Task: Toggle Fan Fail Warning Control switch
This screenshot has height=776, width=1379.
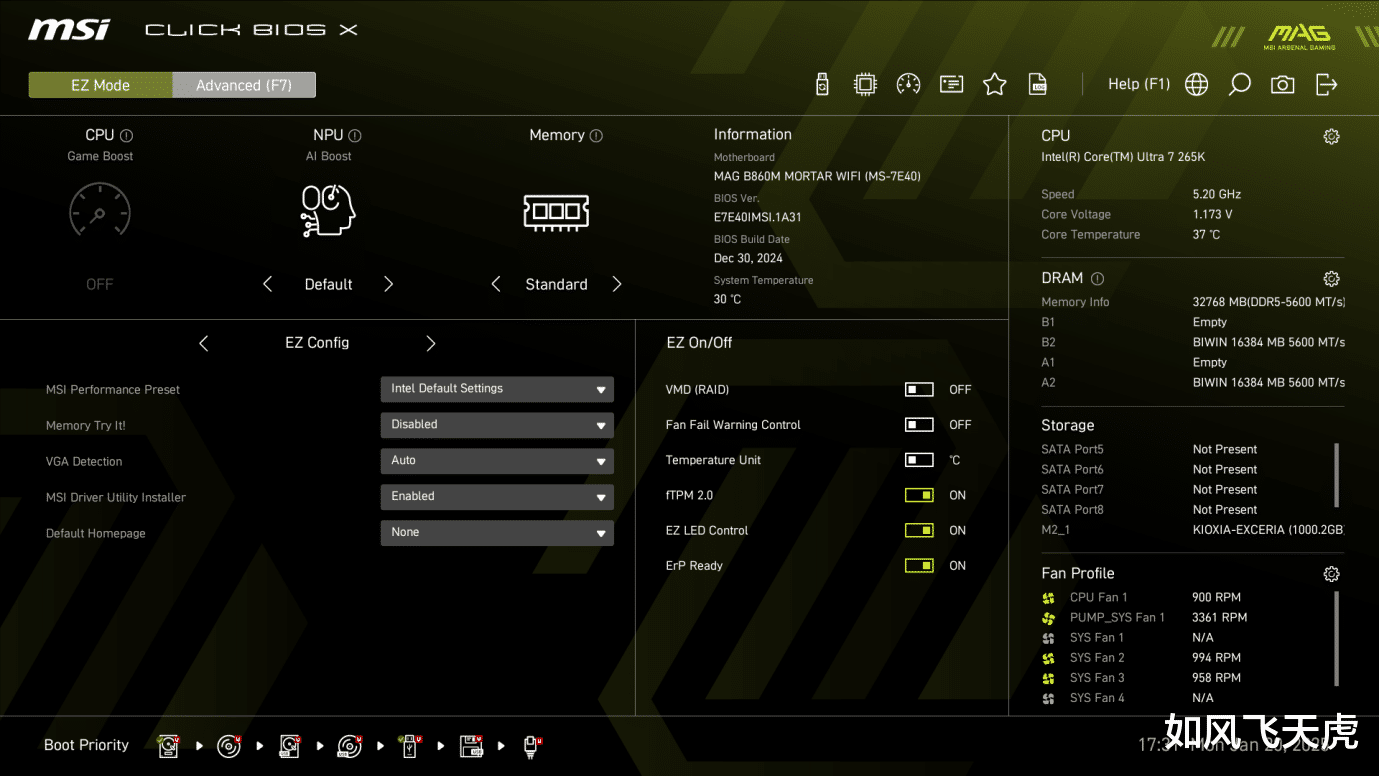Action: (x=919, y=425)
